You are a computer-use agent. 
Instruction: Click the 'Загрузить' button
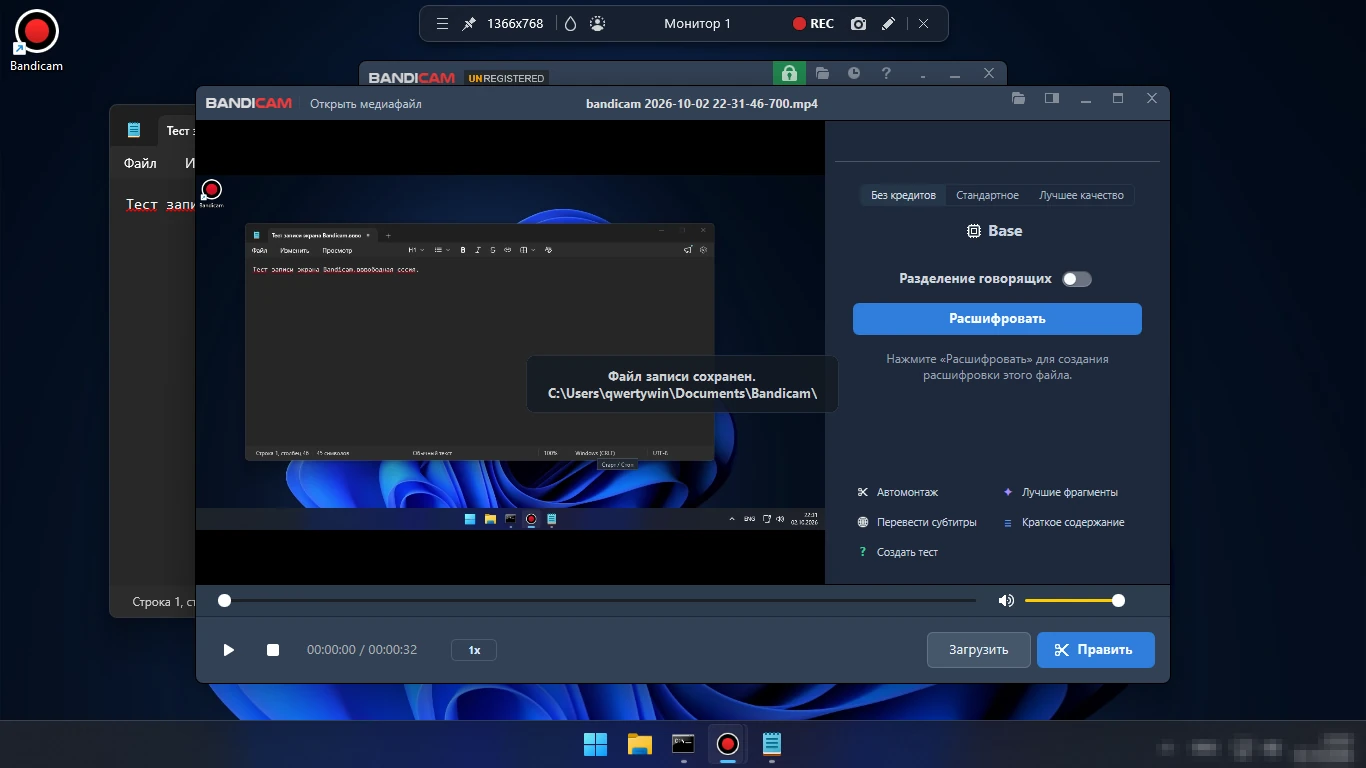978,650
